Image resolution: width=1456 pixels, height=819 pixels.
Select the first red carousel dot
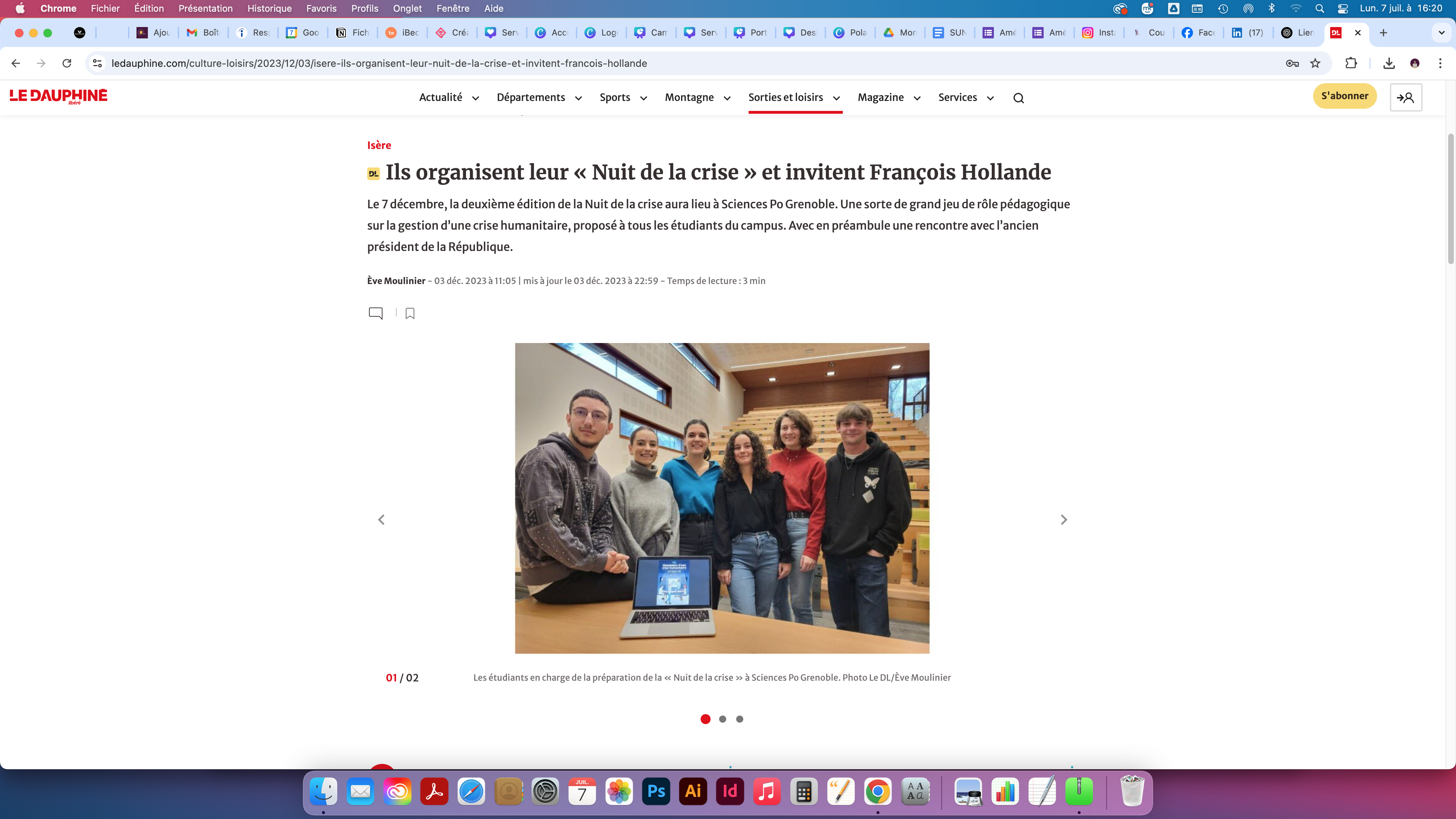coord(705,719)
